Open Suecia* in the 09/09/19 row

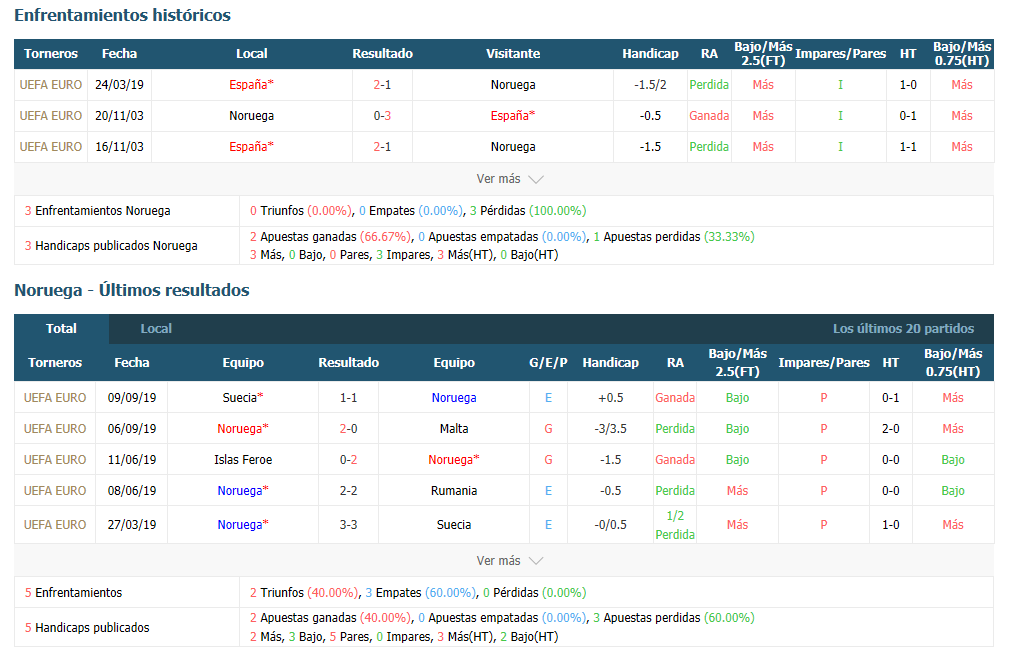click(x=243, y=398)
